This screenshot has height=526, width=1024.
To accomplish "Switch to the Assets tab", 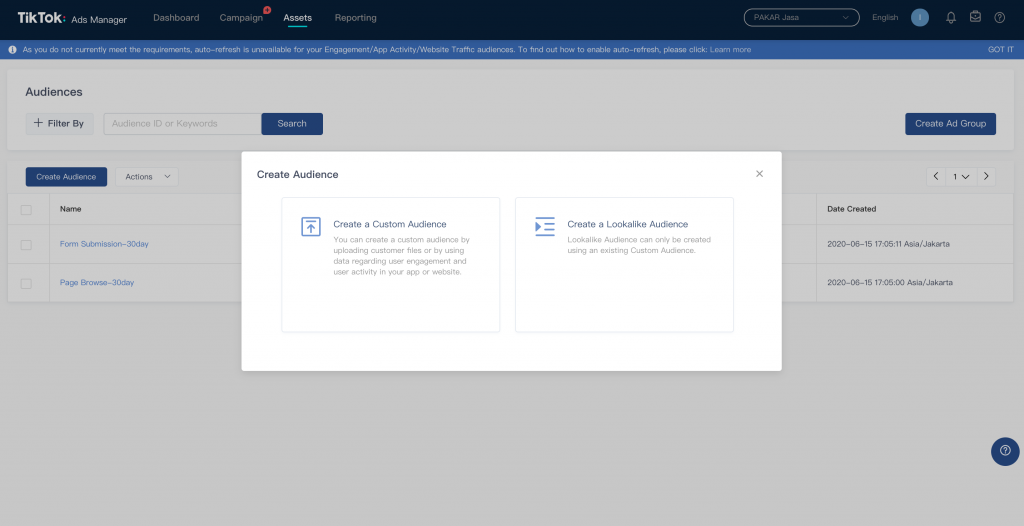I will click(297, 18).
